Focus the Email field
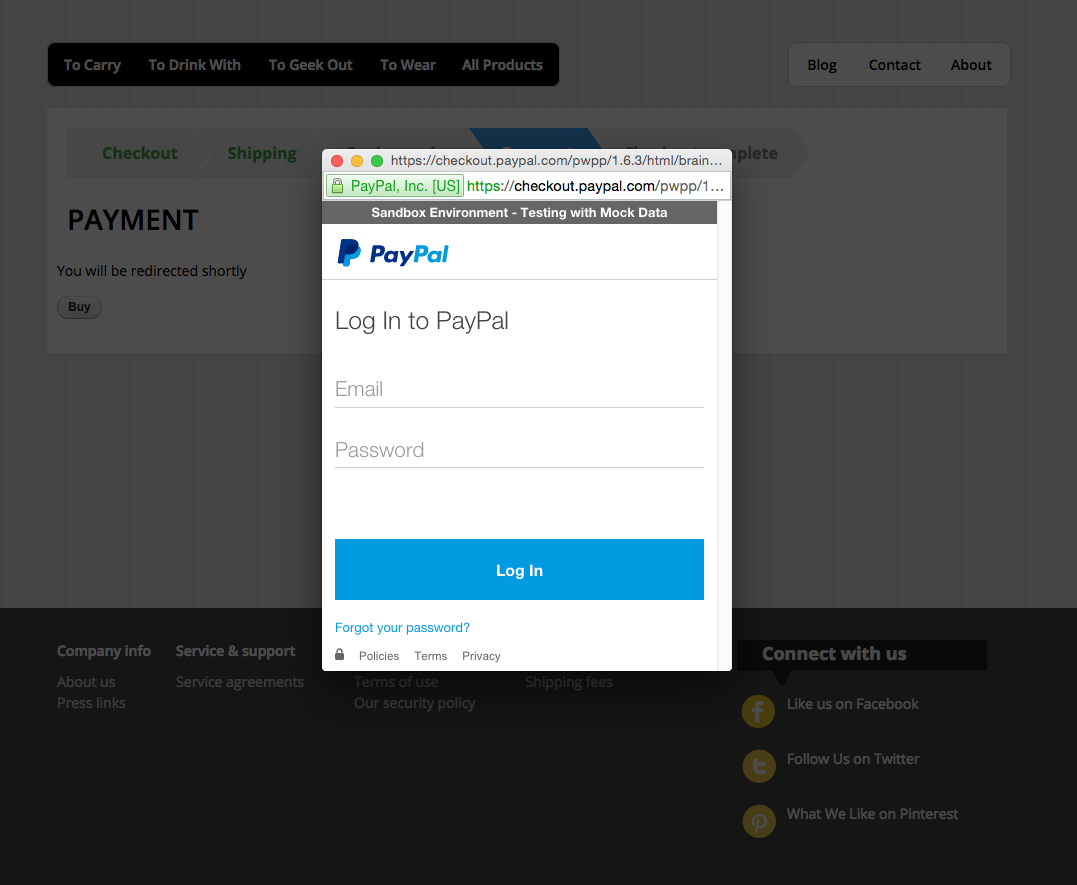 click(x=519, y=390)
